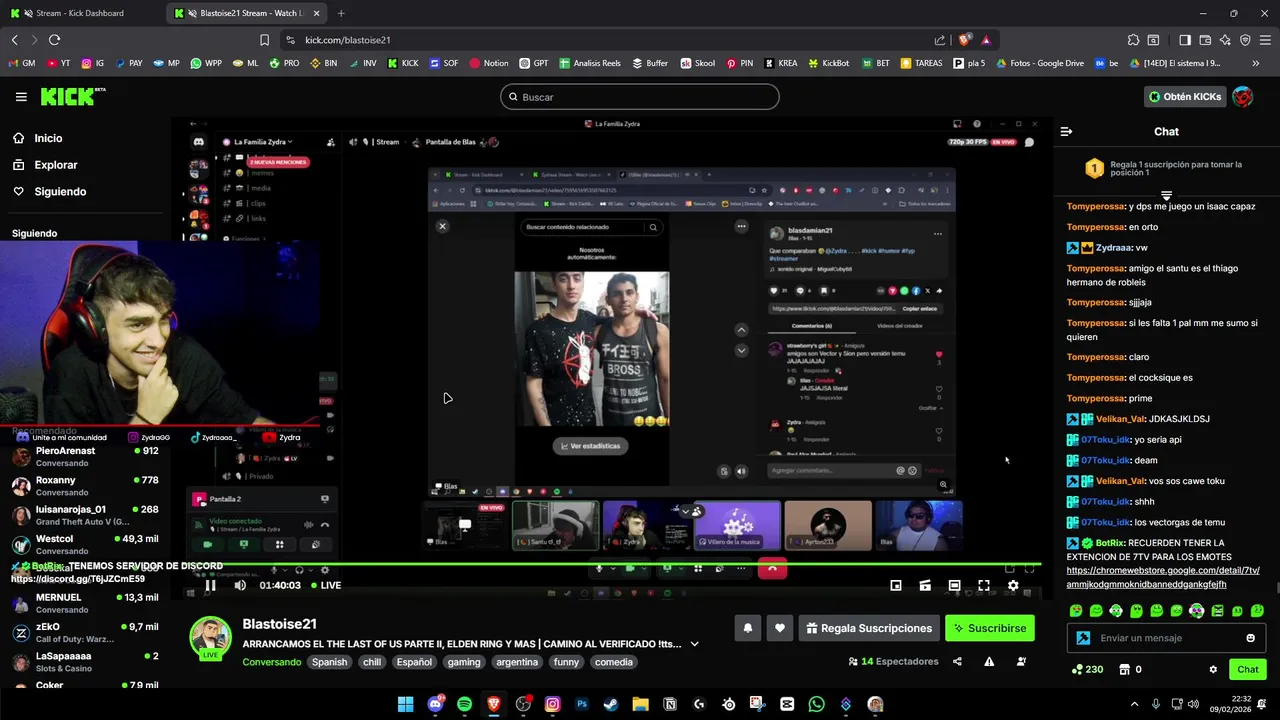Bookmark this page icon
Screen dimensions: 1280x720
click(264, 40)
